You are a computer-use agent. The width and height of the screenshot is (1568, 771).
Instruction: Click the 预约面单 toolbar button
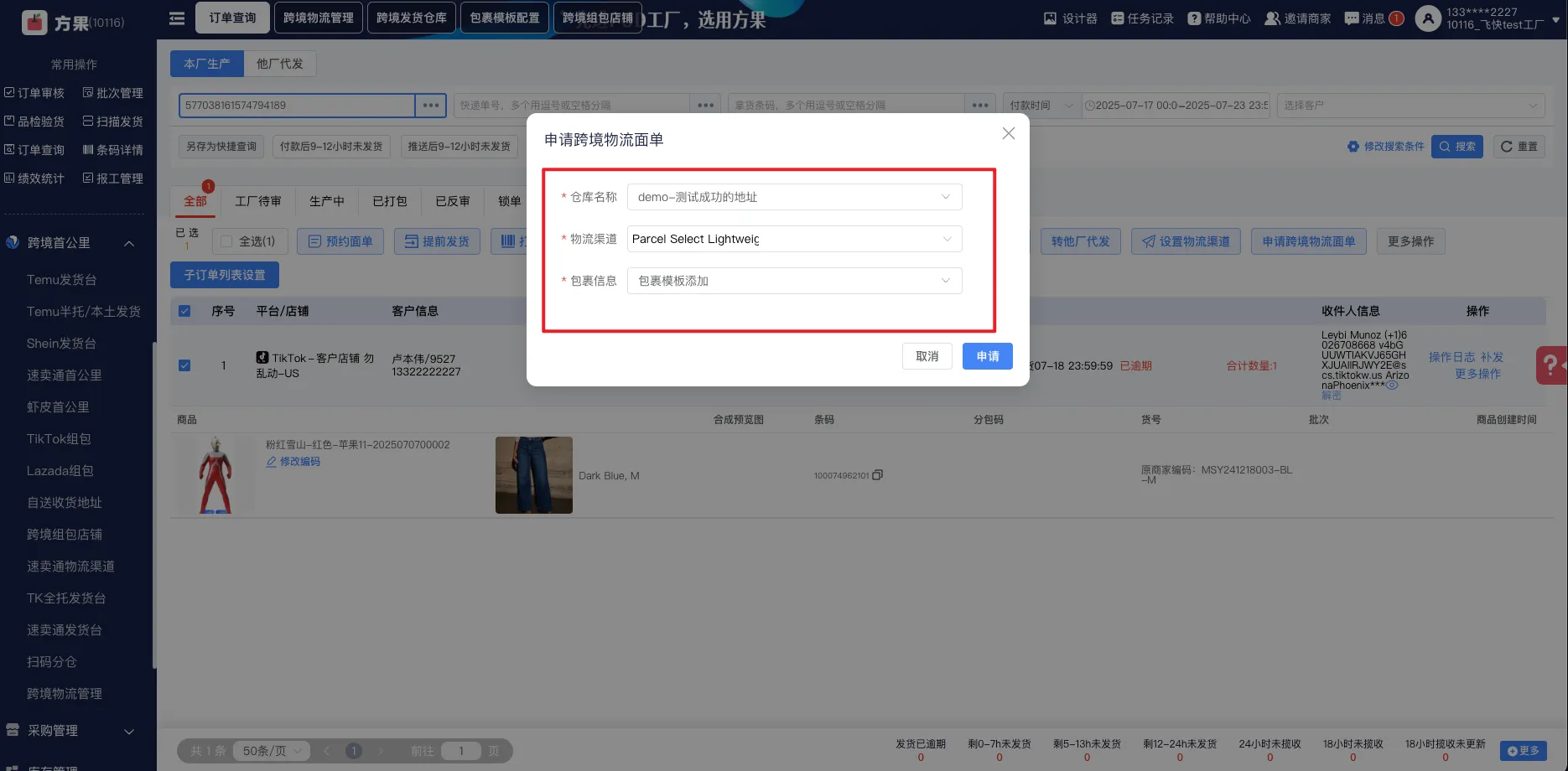pyautogui.click(x=340, y=241)
